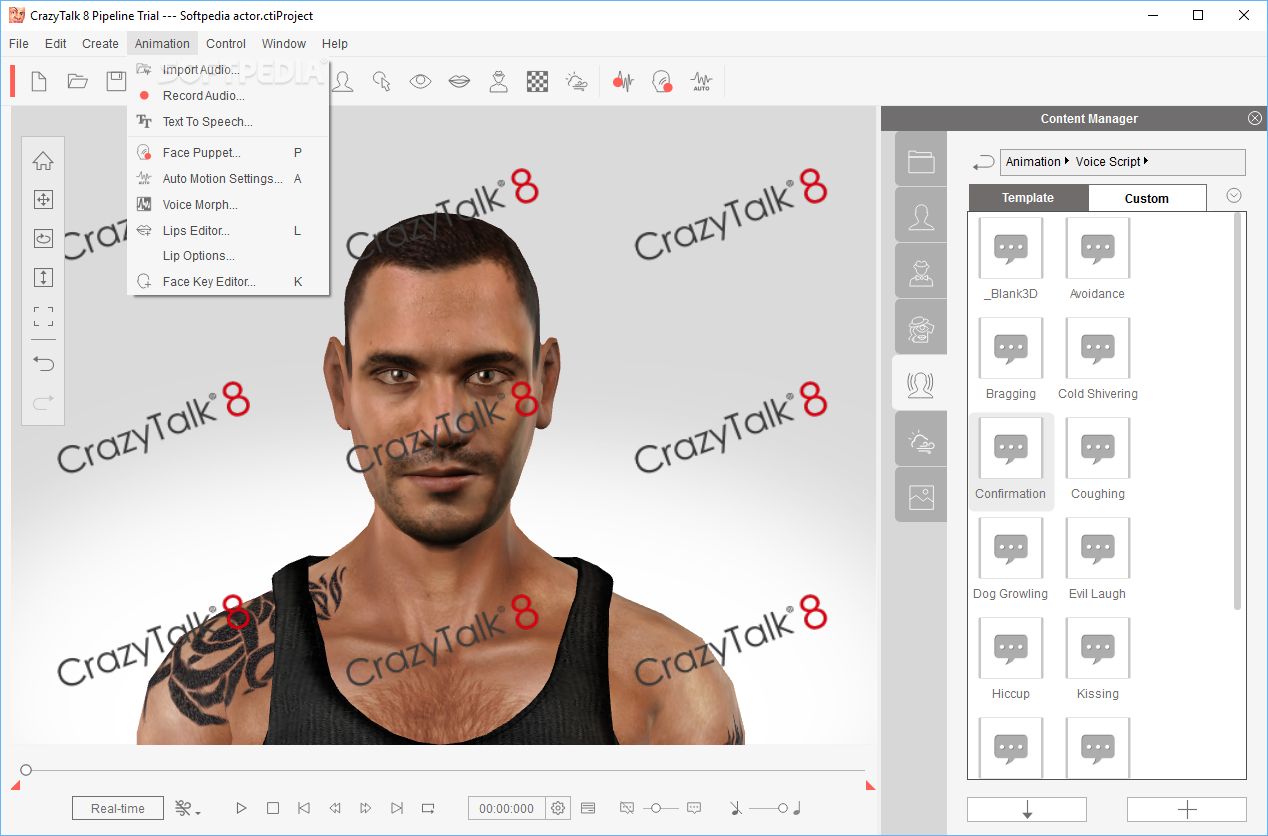Click the undo arrow in viewport tools

pyautogui.click(x=43, y=363)
